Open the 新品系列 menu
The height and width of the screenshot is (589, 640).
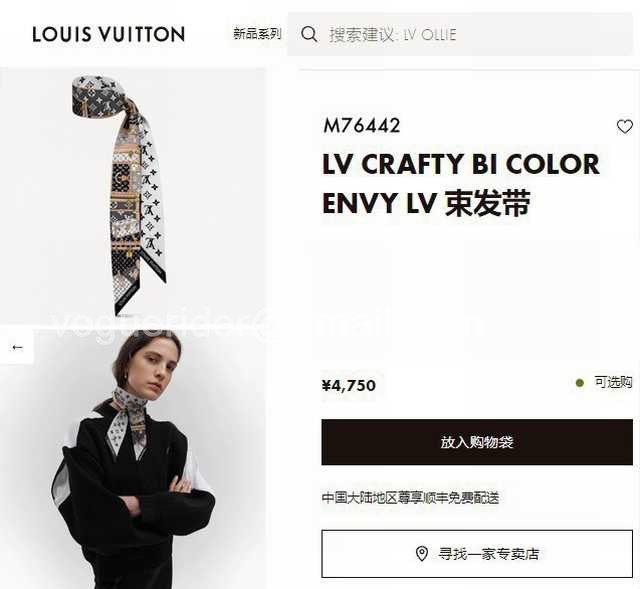pos(257,34)
